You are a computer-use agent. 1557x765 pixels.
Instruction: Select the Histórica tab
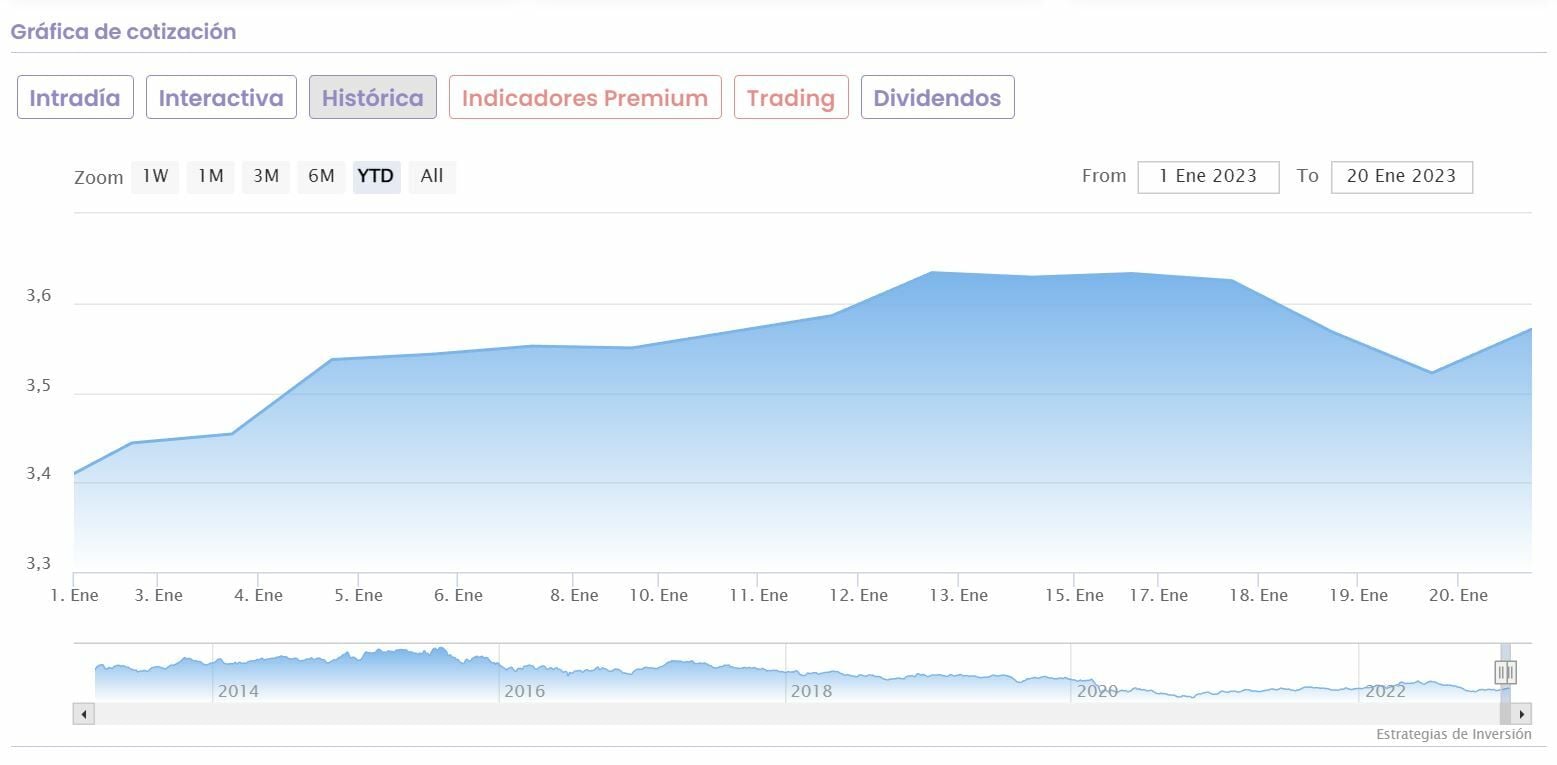[372, 98]
